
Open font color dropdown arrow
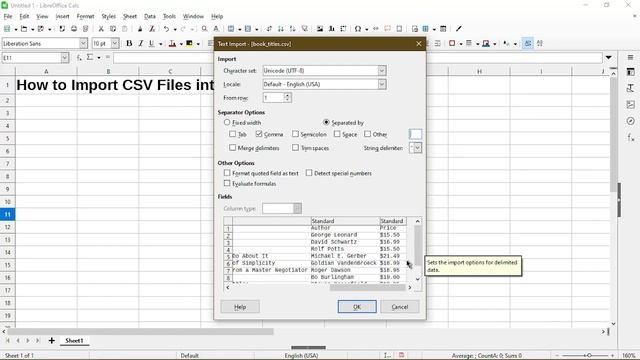[181, 44]
